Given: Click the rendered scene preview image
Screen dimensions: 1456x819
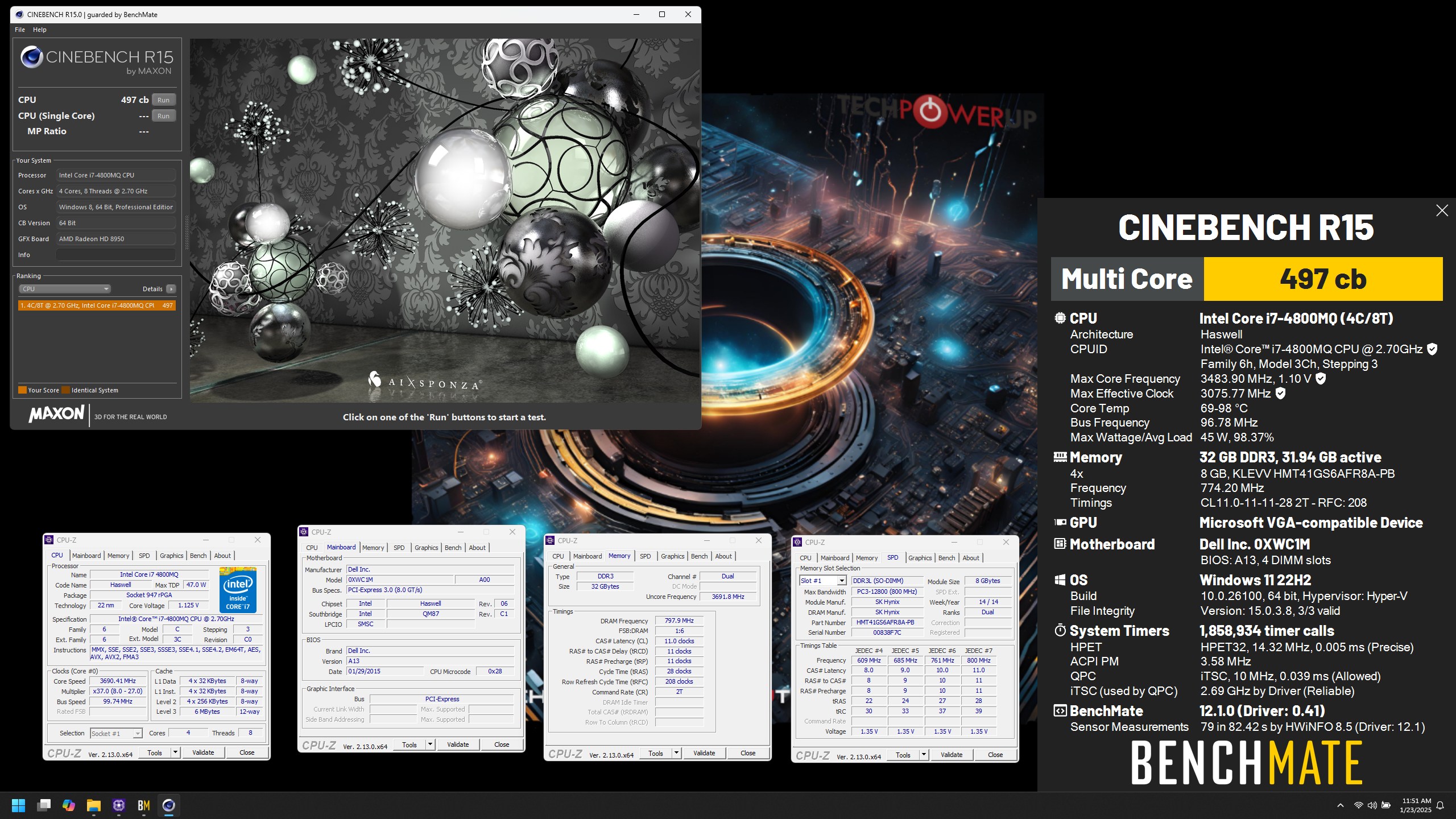Looking at the screenshot, I should [x=444, y=221].
